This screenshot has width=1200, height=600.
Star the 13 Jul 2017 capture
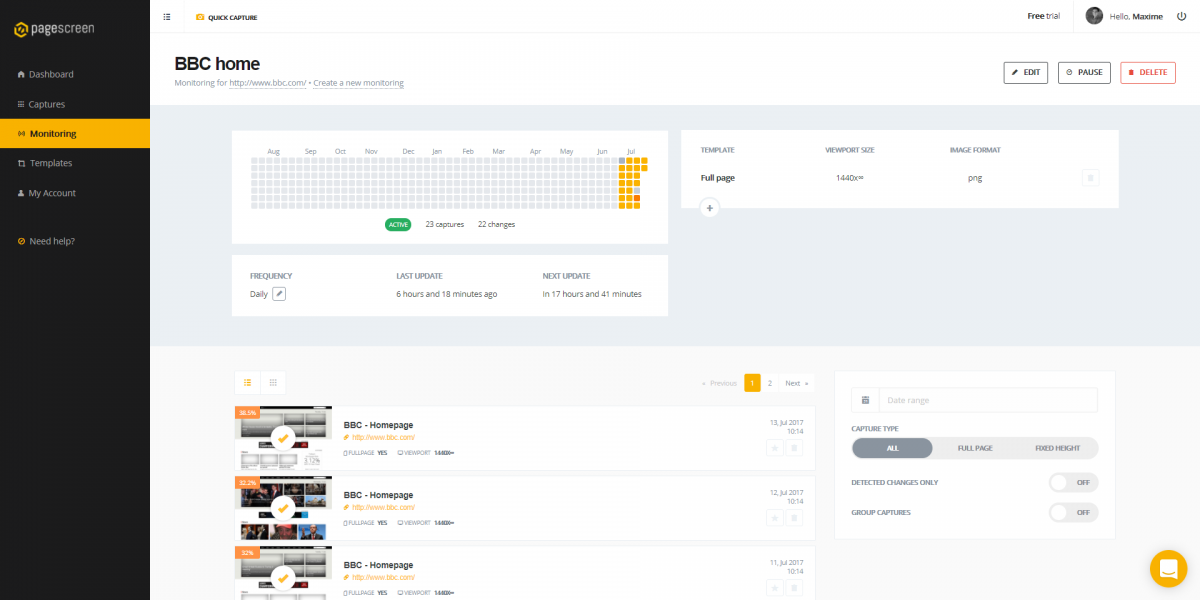tap(774, 448)
